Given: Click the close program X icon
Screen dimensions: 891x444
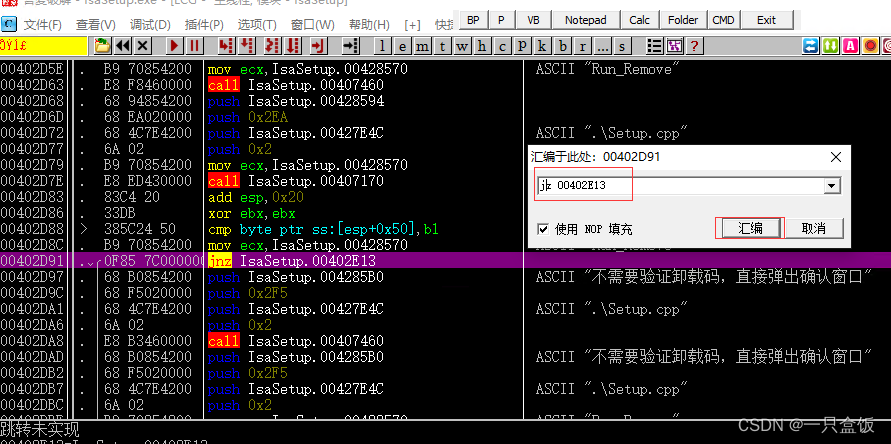Looking at the screenshot, I should coord(142,45).
